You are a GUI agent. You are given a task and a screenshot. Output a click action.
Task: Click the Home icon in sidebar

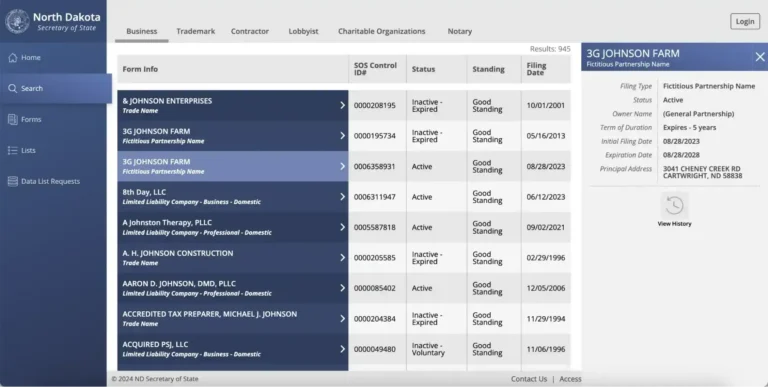tap(13, 57)
